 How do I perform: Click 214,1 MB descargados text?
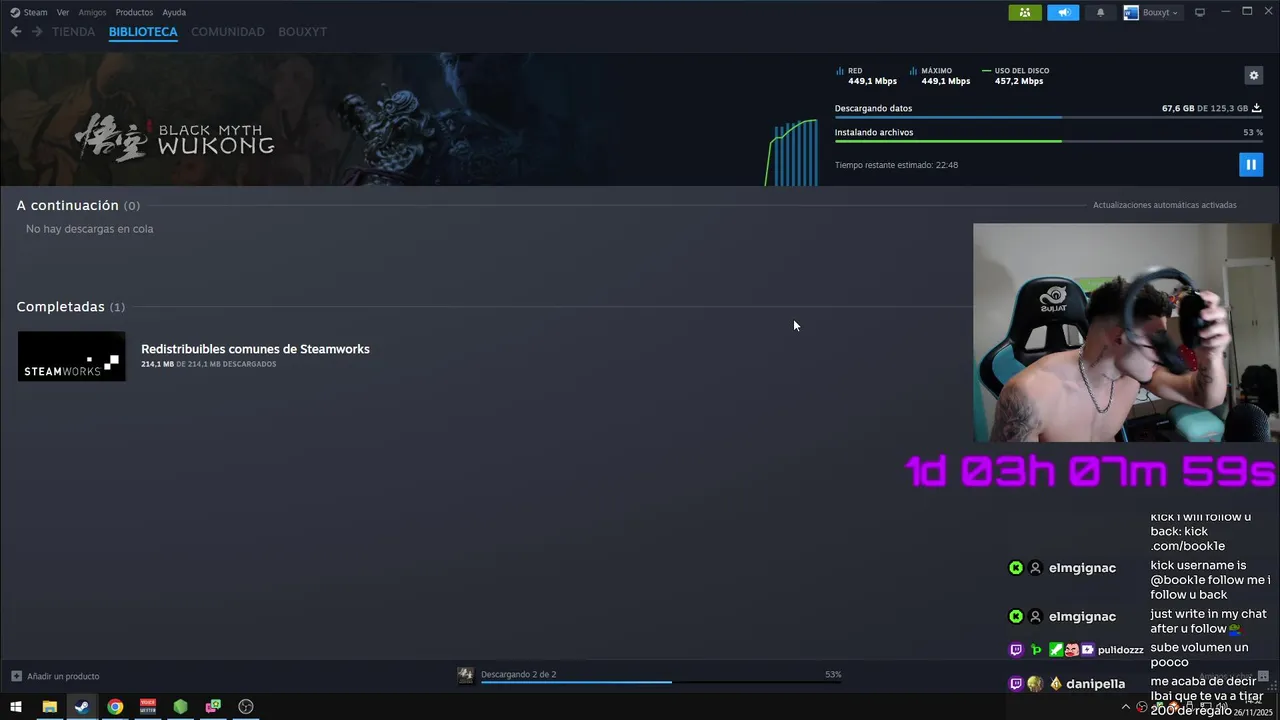click(x=208, y=364)
